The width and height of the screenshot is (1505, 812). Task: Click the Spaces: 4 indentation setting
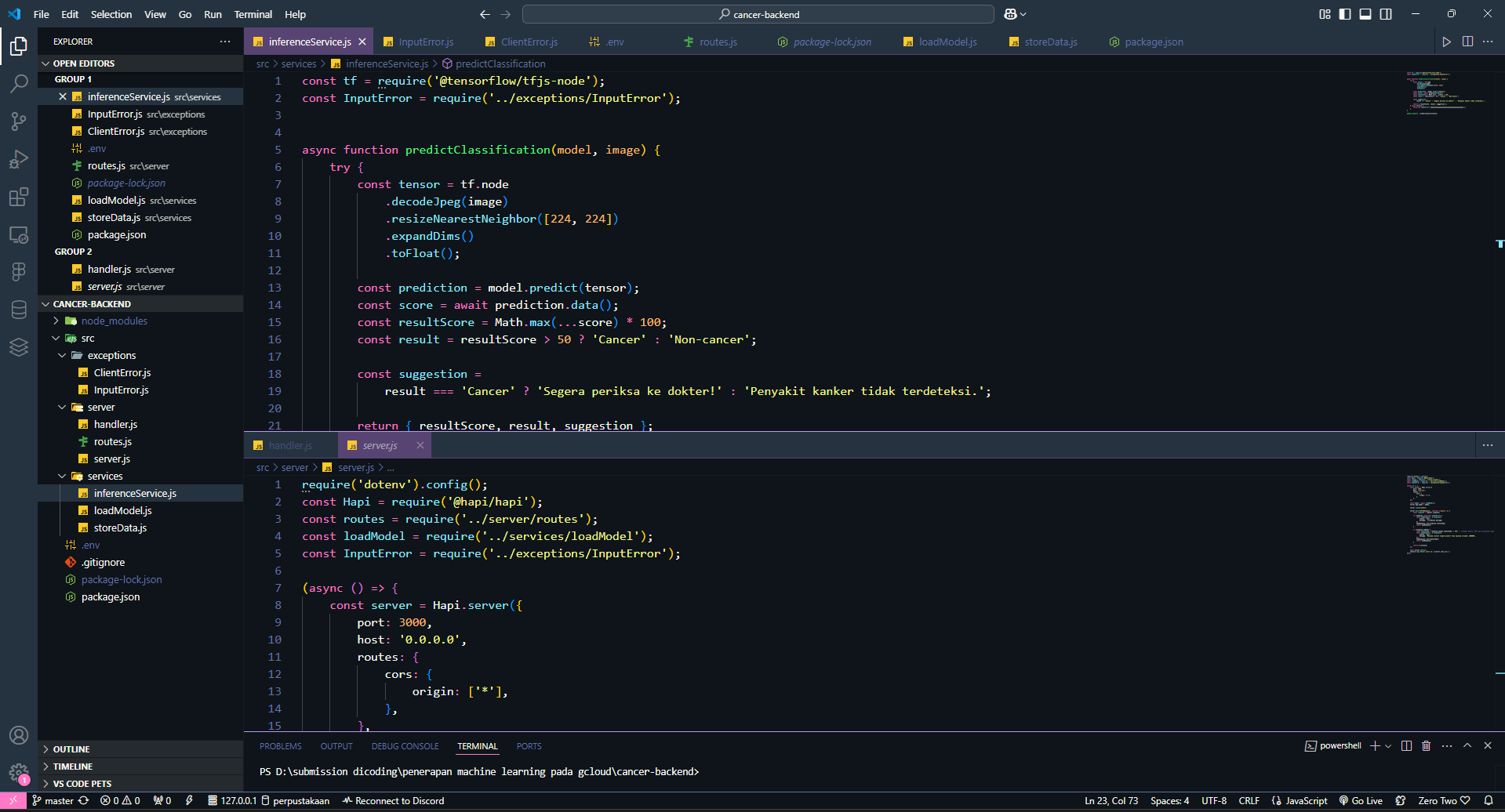(x=1169, y=800)
